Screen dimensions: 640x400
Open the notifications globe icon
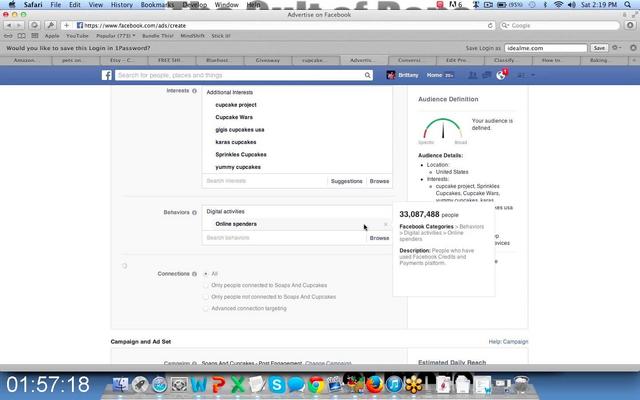501,75
